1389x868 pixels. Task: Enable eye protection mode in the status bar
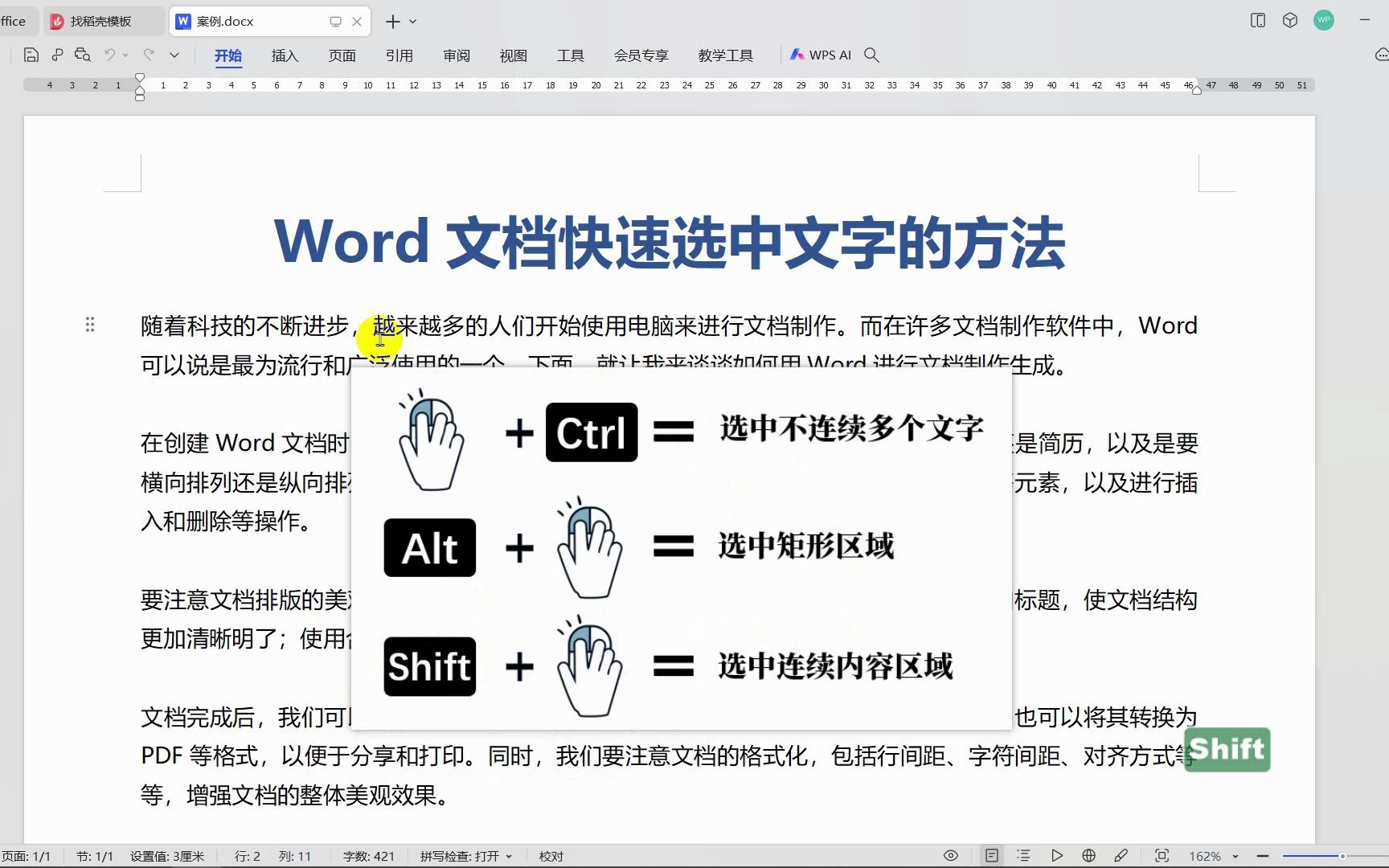950,856
